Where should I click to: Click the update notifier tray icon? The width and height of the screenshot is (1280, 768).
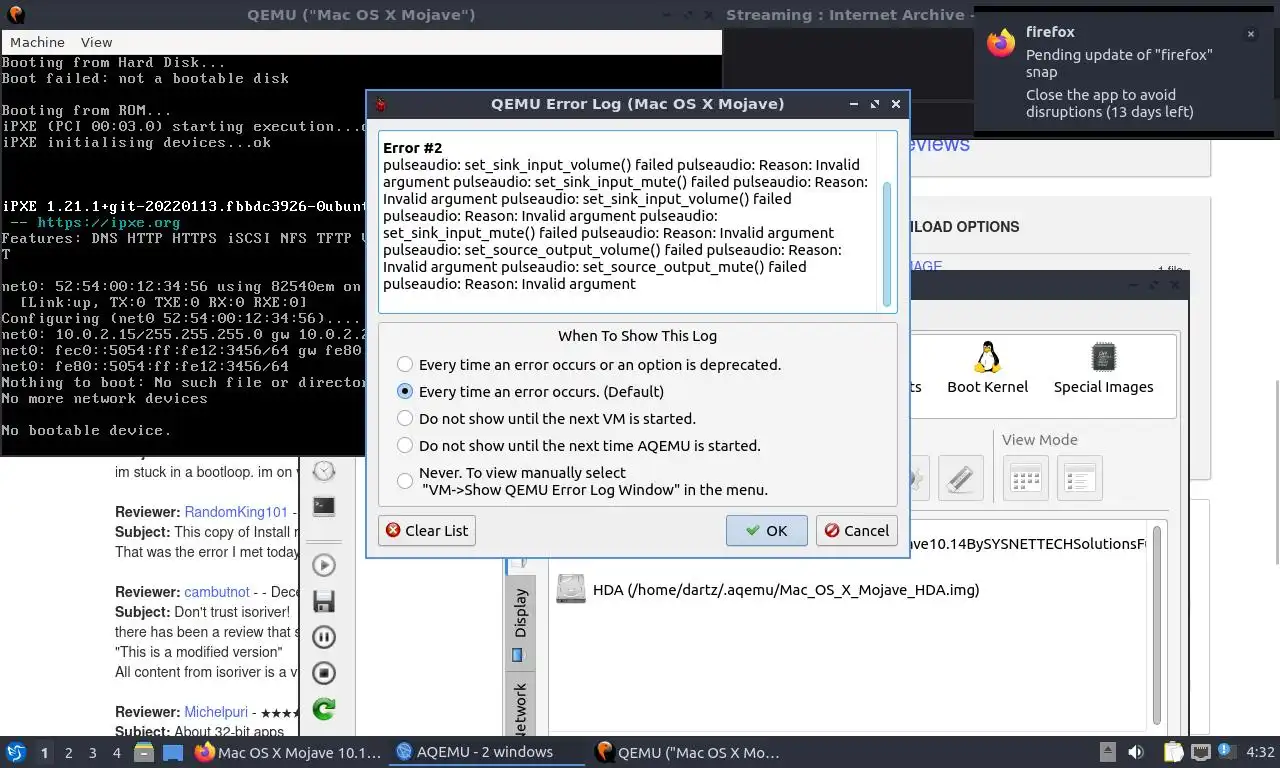click(x=1226, y=752)
